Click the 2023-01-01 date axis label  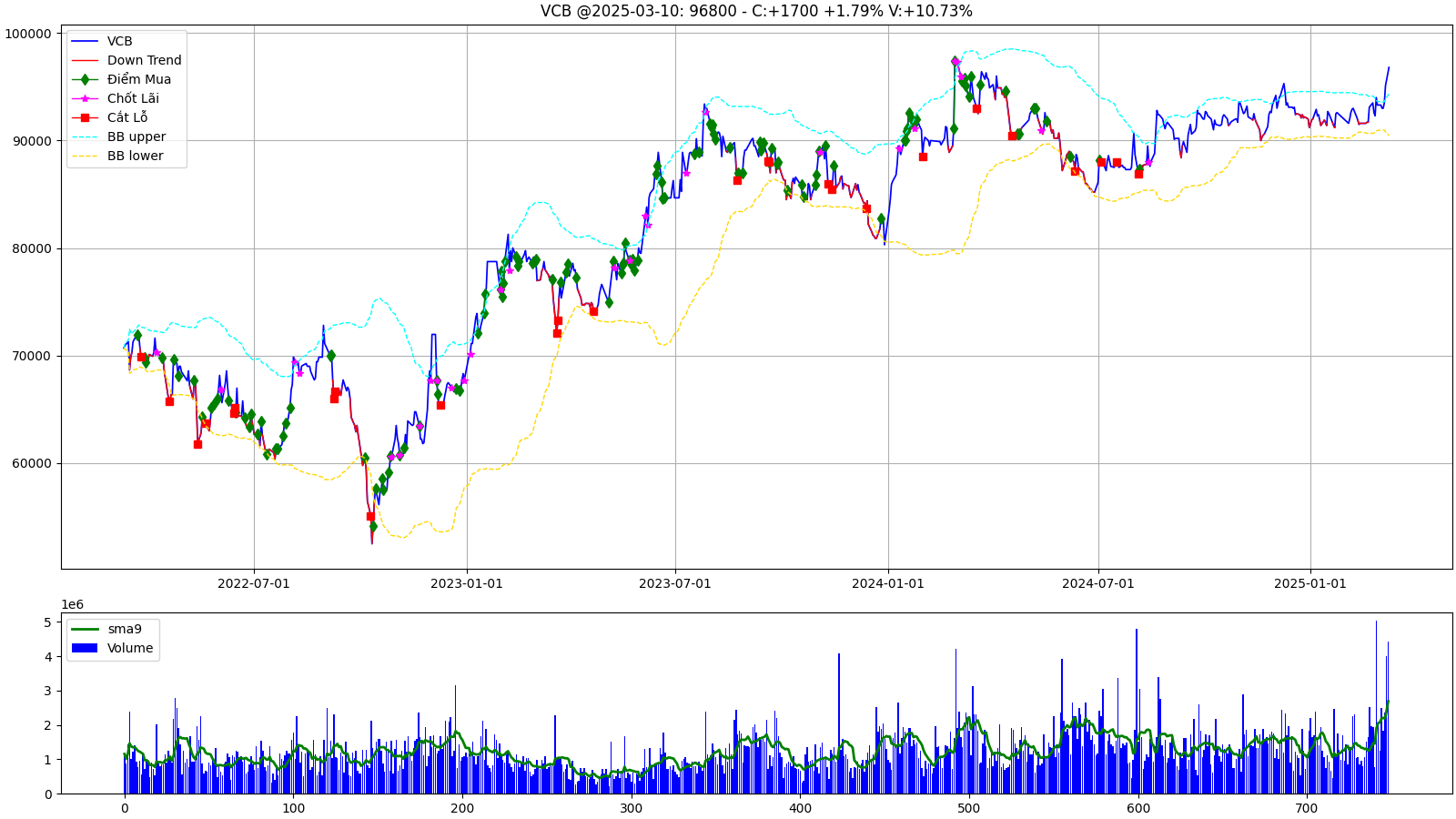coord(467,583)
